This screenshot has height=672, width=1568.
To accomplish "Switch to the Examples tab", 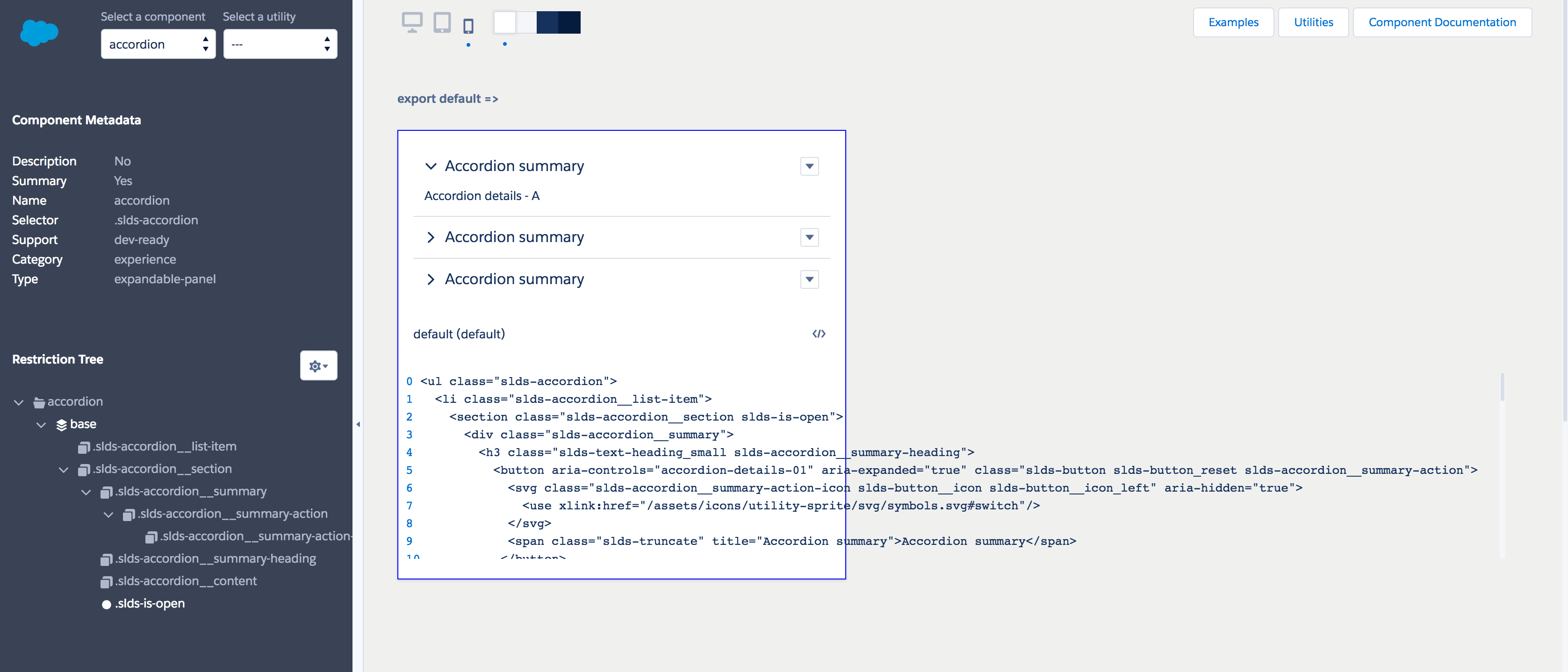I will coord(1233,22).
